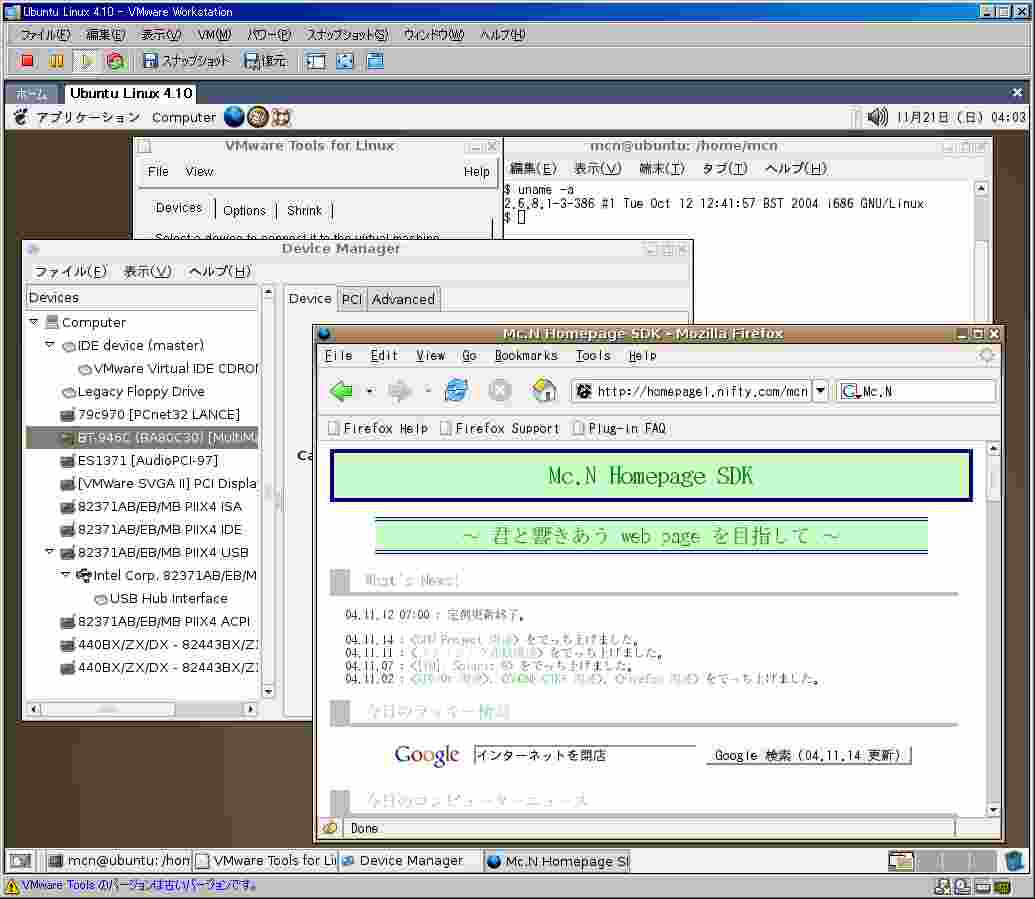Screen dimensions: 1035x899
Task: Collapse the Computer tree node
Action: pyautogui.click(x=35, y=322)
